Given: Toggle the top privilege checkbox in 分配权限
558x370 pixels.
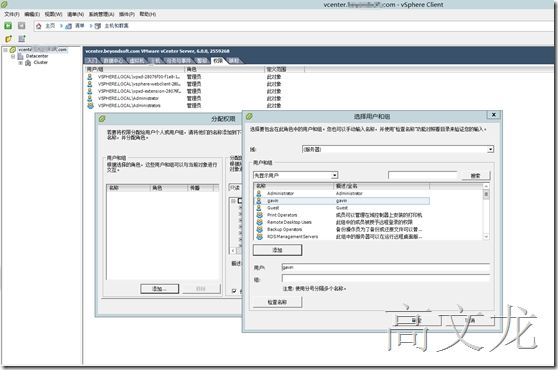Looking at the screenshot, I should (x=240, y=201).
